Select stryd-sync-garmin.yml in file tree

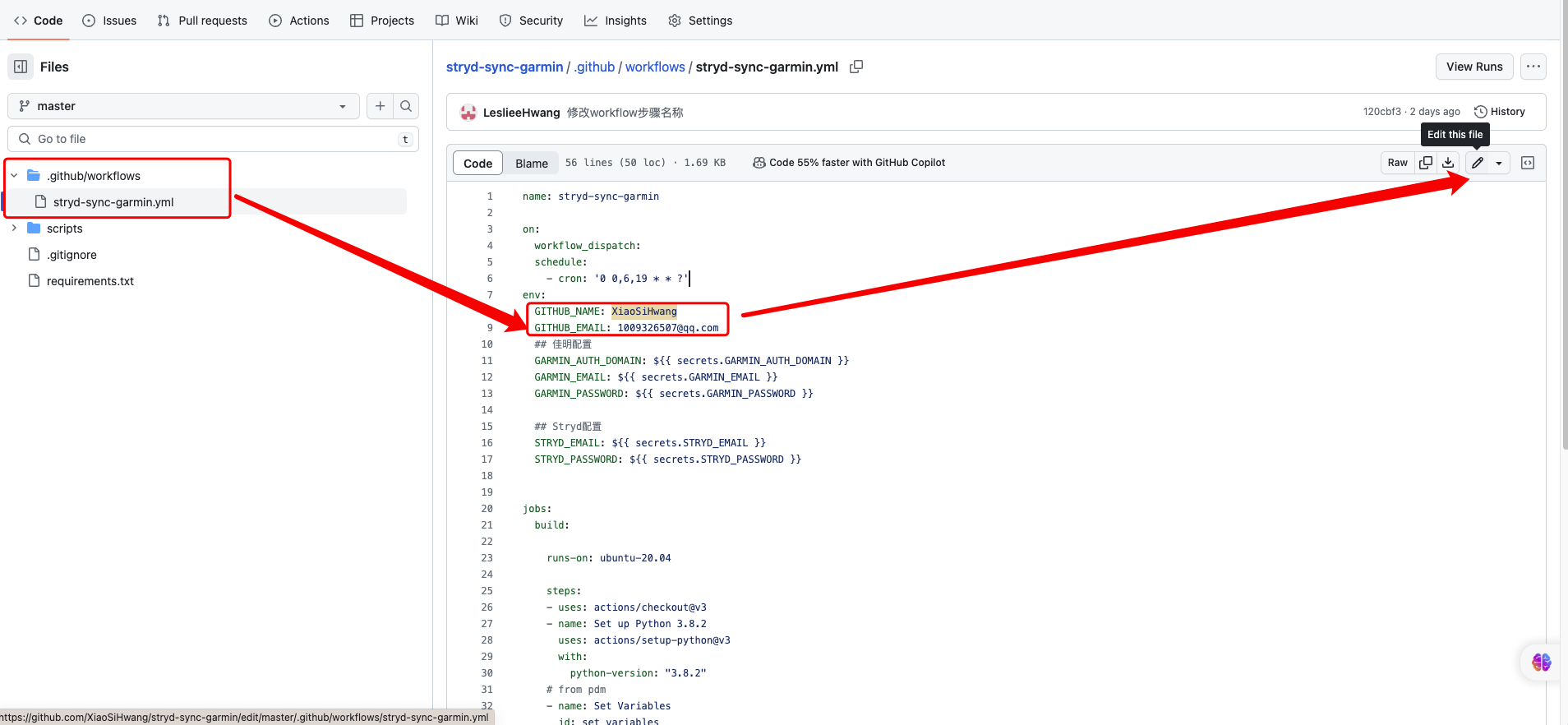tap(113, 202)
